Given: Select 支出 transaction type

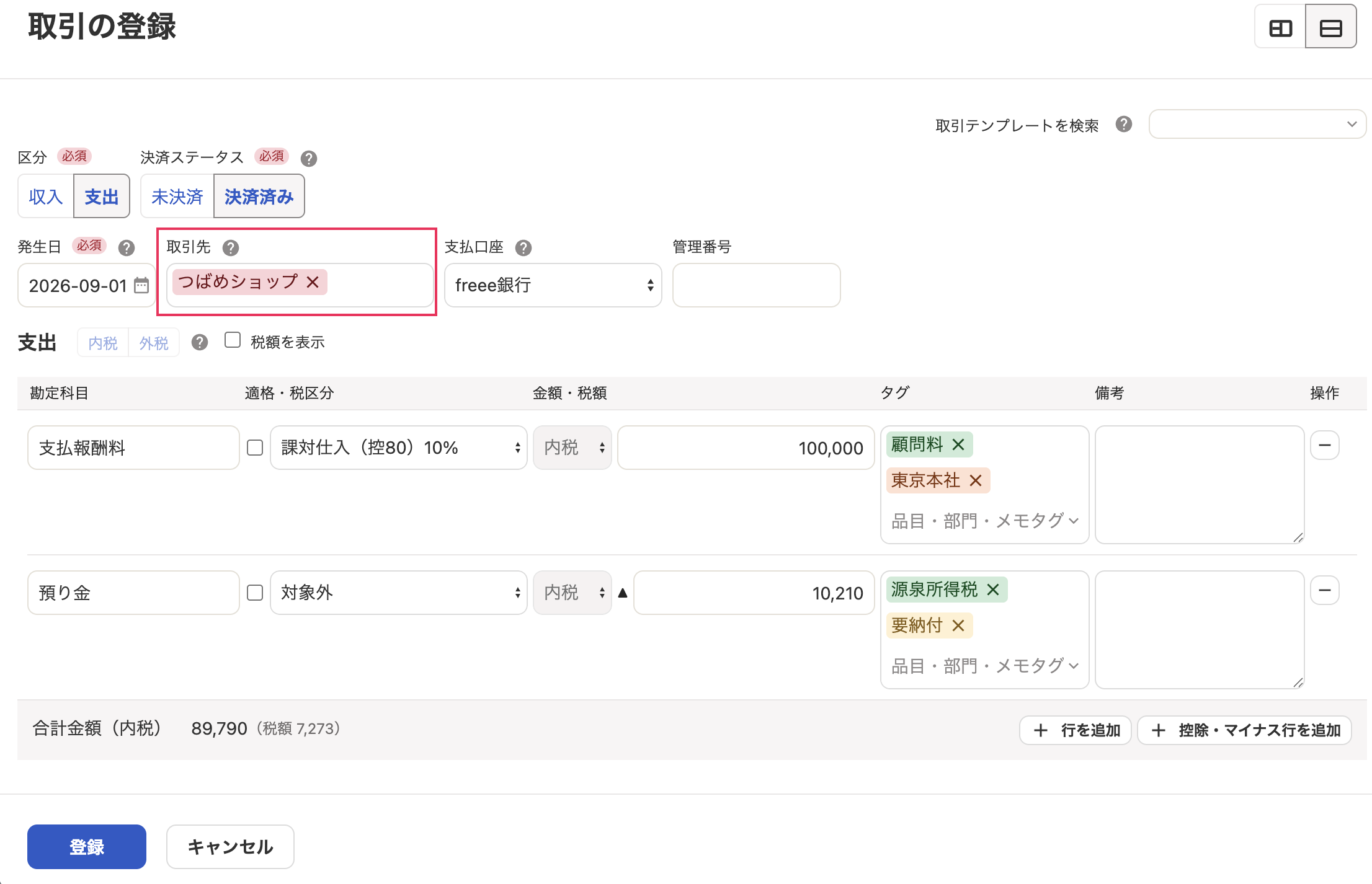Looking at the screenshot, I should pos(102,196).
